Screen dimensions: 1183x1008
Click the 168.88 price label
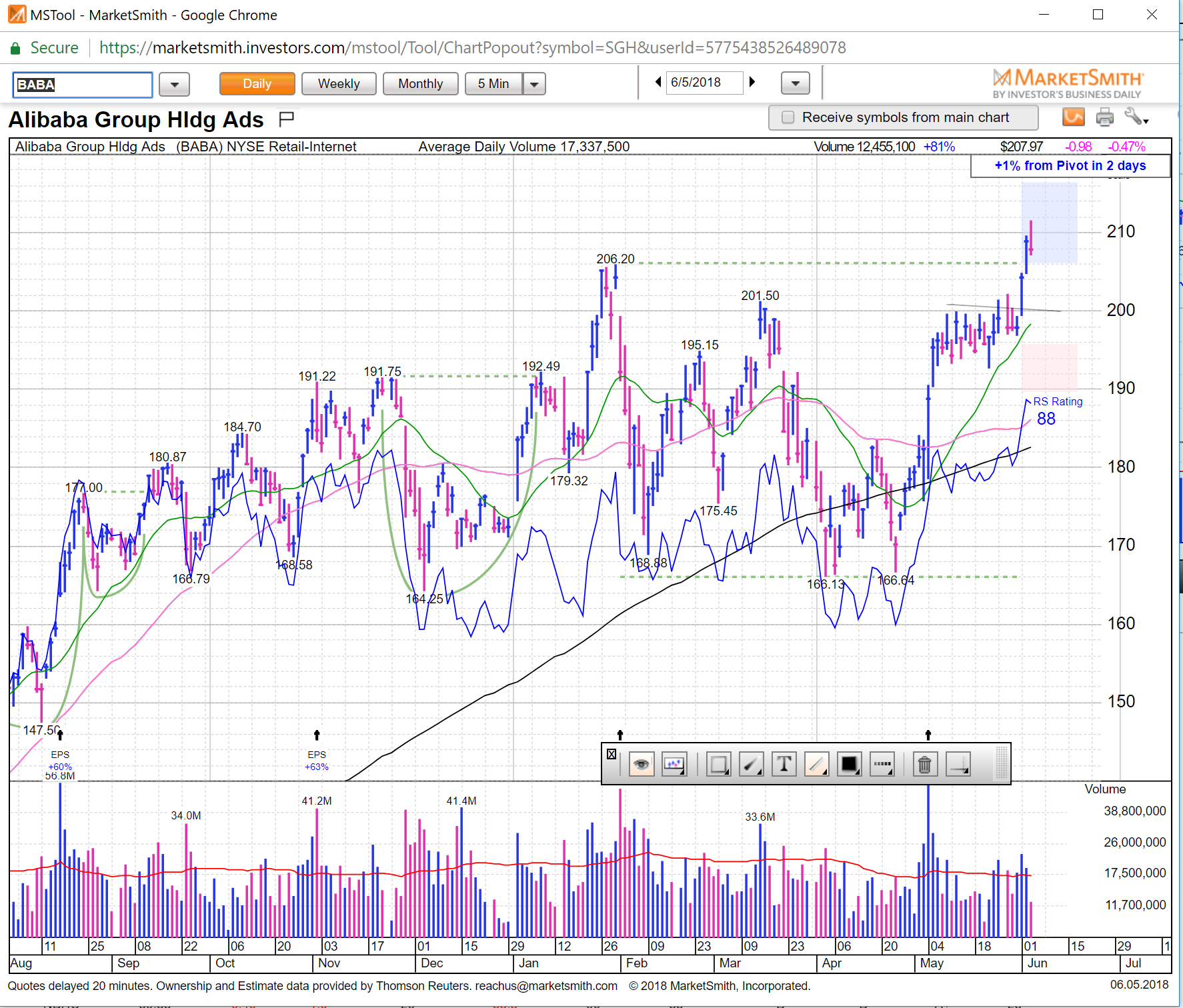[648, 563]
